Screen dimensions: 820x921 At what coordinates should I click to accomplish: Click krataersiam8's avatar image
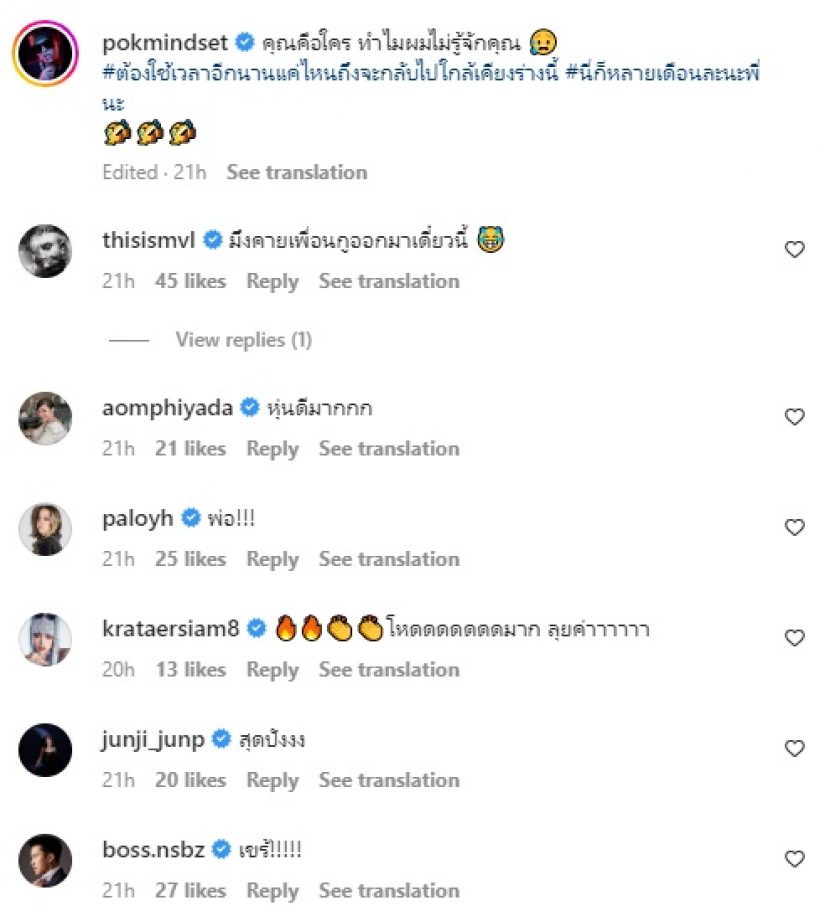[x=46, y=639]
